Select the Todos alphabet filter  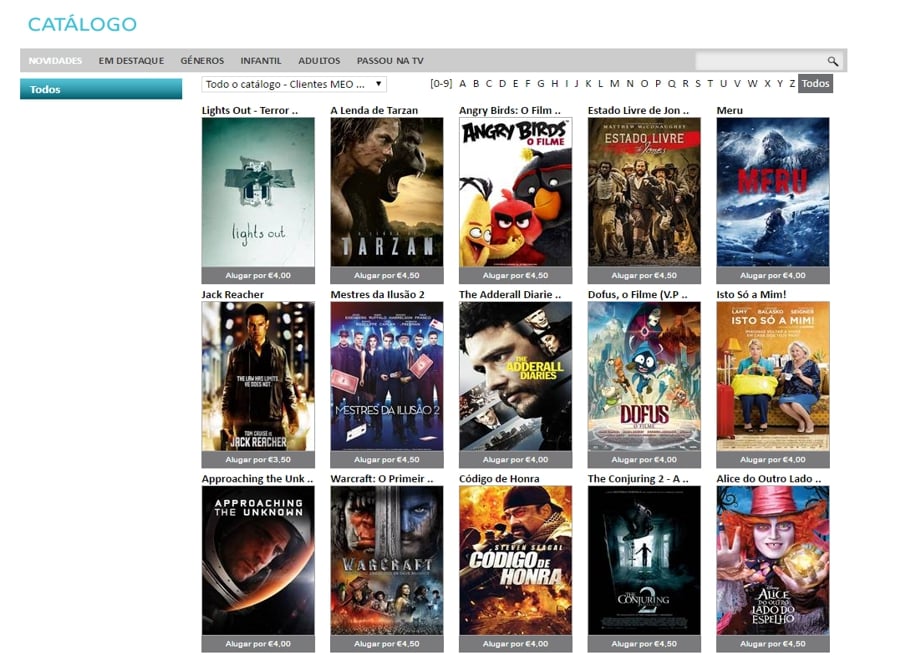point(815,84)
